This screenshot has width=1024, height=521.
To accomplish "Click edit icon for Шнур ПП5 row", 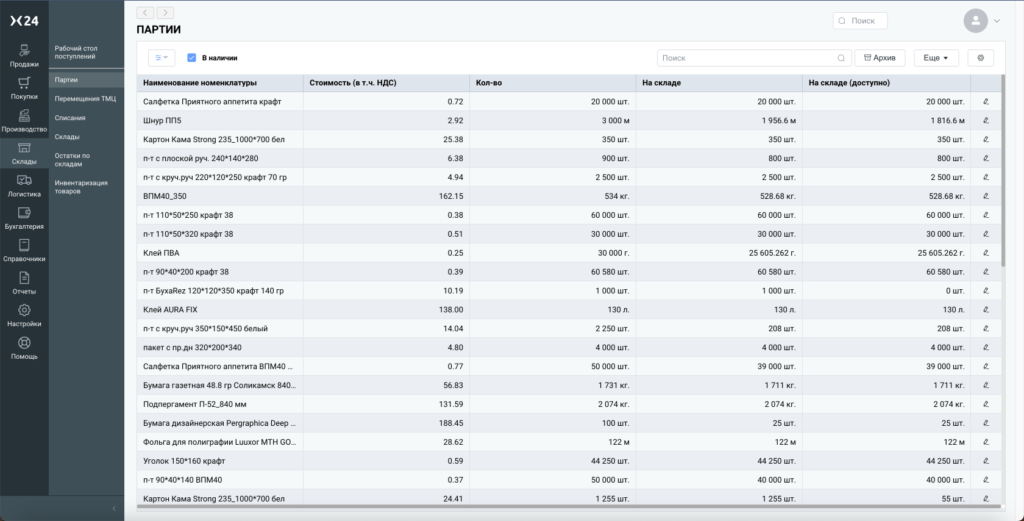I will point(985,120).
